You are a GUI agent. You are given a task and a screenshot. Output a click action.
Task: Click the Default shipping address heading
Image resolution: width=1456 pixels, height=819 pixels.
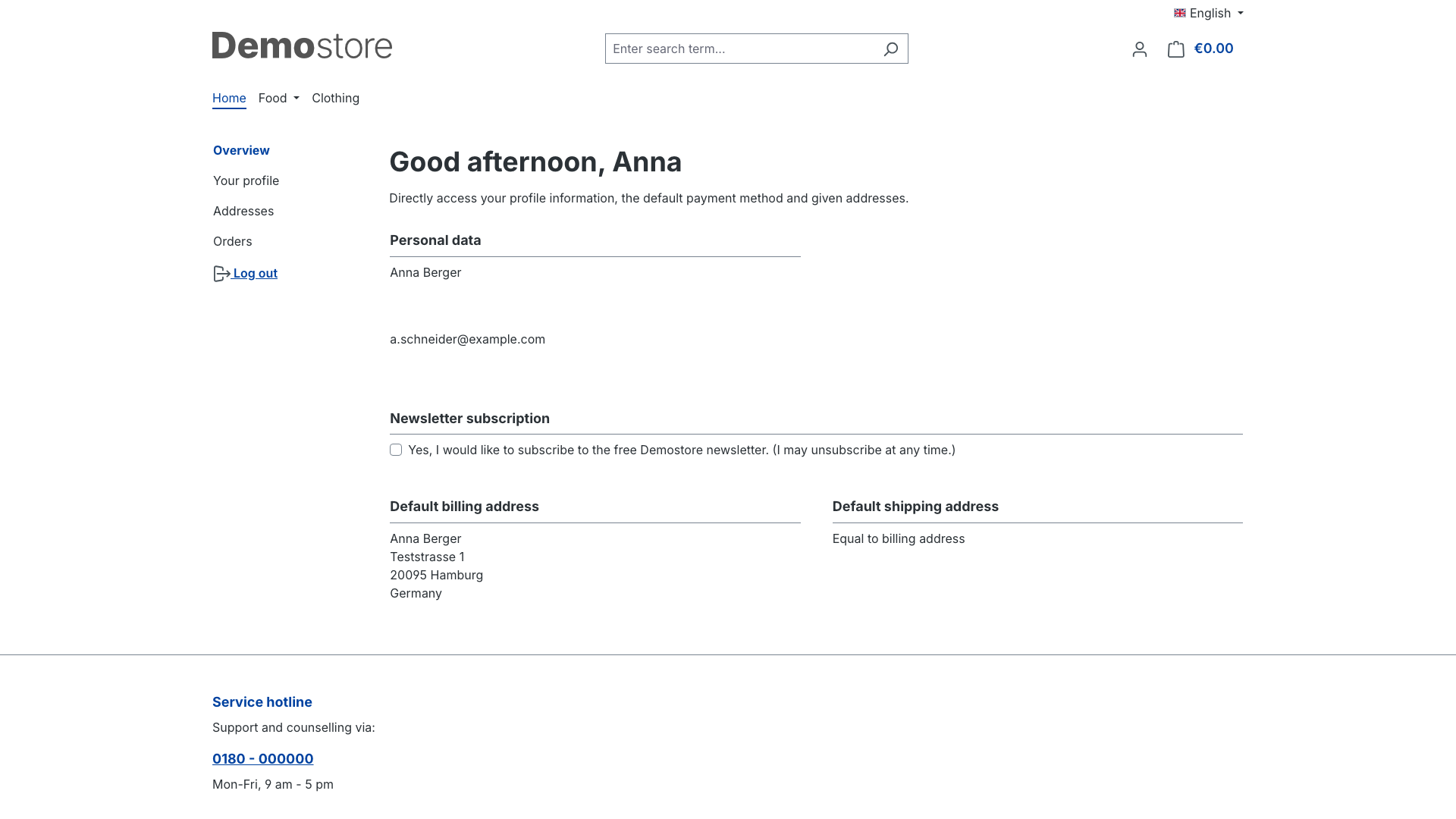tap(915, 507)
